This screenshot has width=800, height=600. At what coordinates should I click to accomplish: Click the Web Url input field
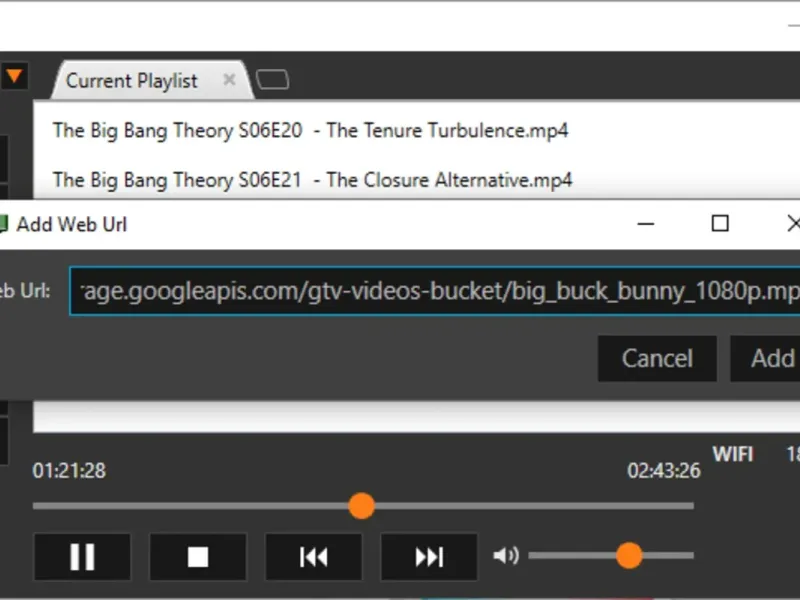click(435, 291)
